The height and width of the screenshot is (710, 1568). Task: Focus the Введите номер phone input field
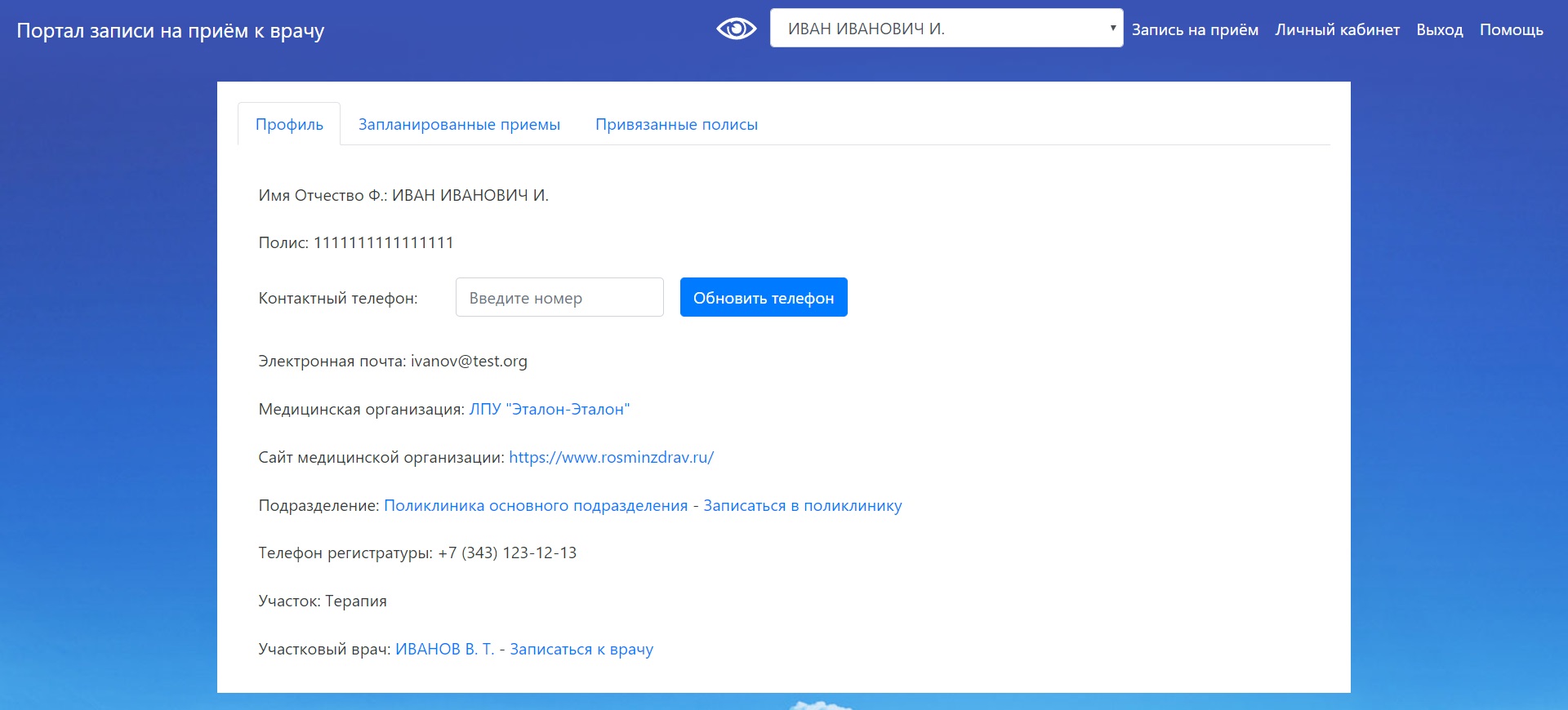pyautogui.click(x=559, y=298)
